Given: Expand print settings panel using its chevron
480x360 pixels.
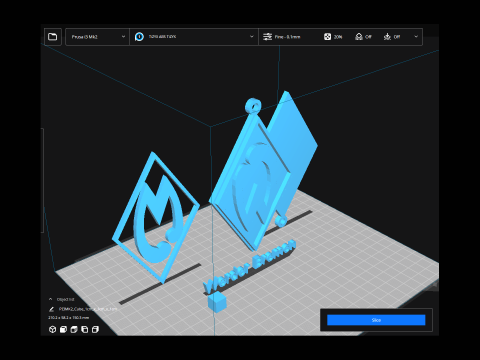Looking at the screenshot, I should tap(416, 37).
